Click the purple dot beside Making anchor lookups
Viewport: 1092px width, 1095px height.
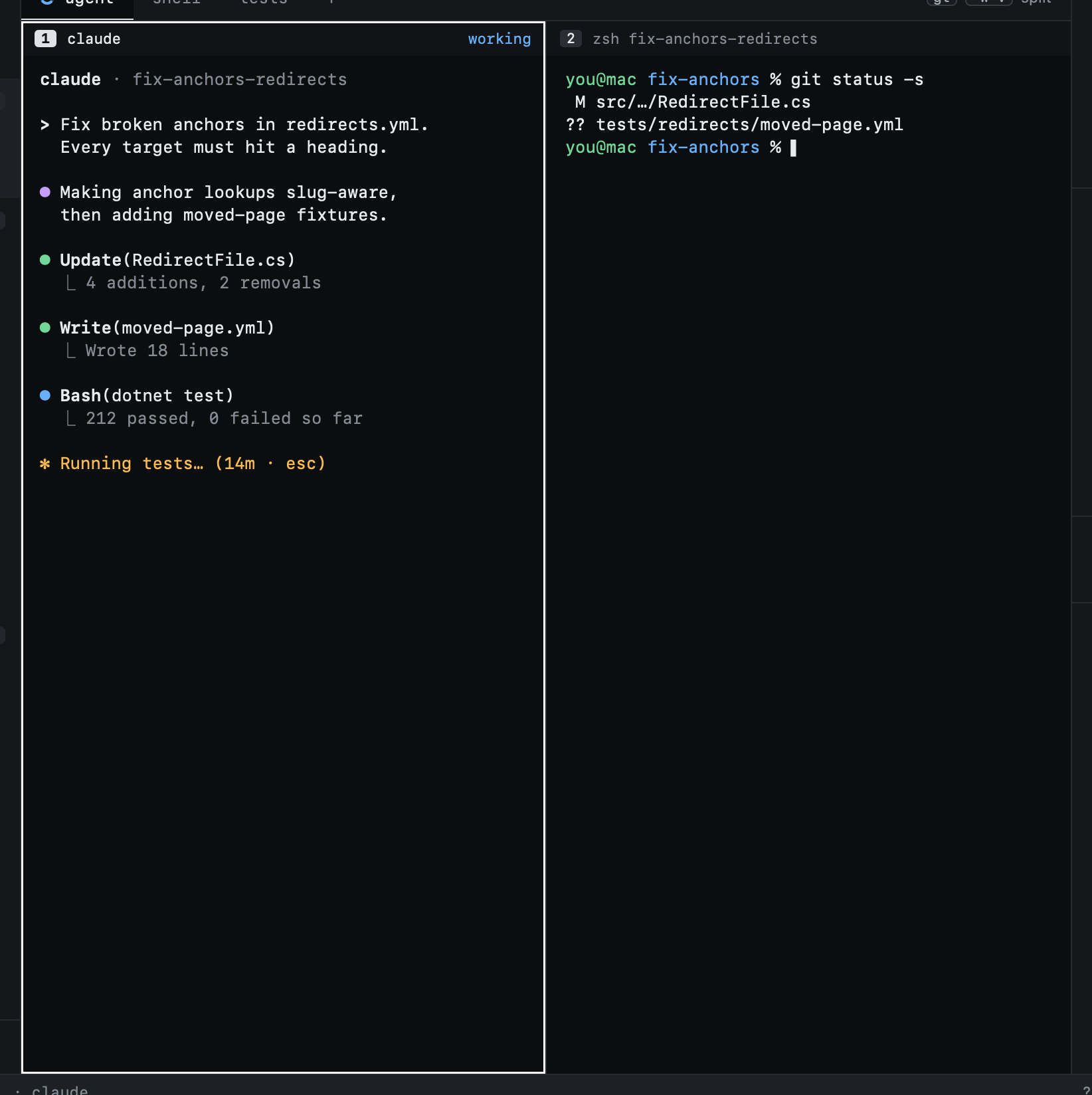[x=45, y=192]
